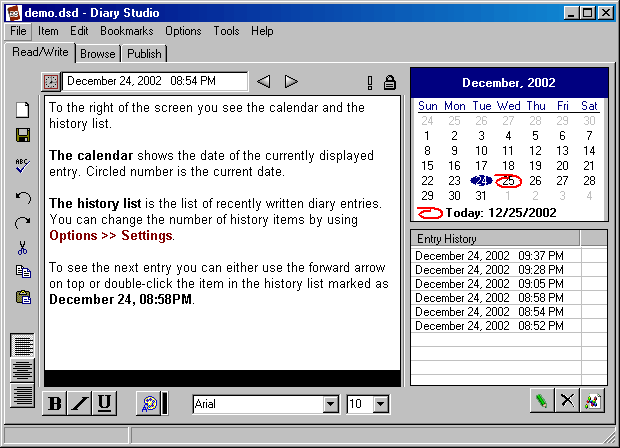This screenshot has width=620, height=448.
Task: Justify text alignment button
Action: pyautogui.click(x=23, y=395)
